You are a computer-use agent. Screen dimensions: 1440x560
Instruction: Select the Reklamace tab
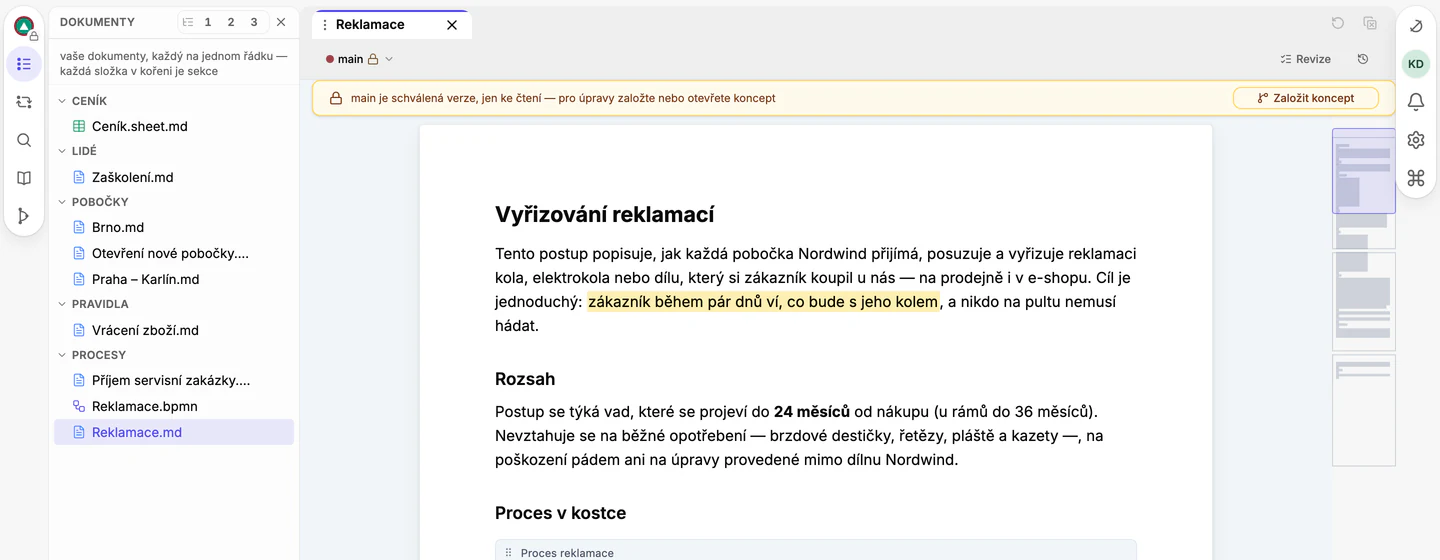coord(391,25)
